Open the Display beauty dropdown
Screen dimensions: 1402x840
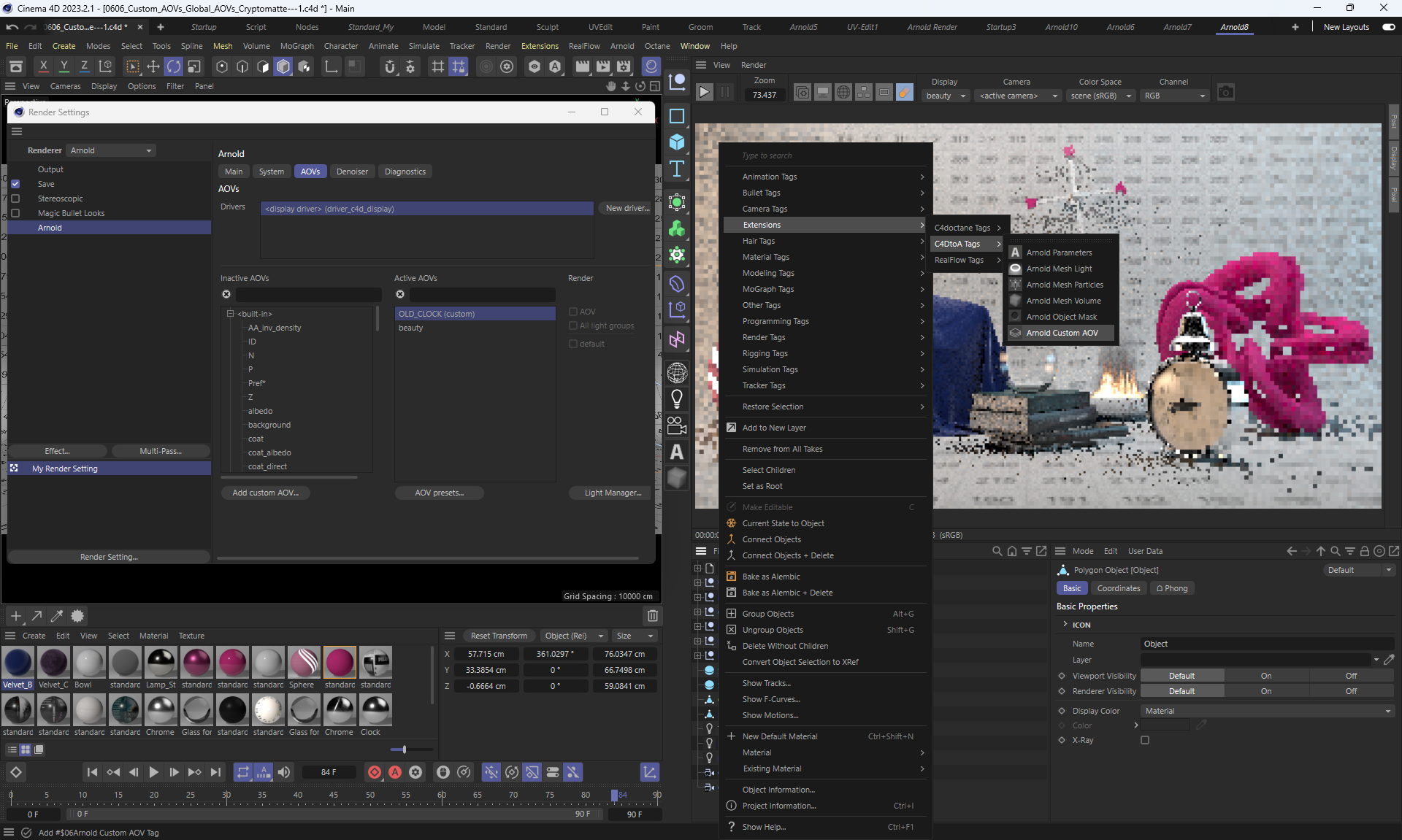[x=945, y=96]
